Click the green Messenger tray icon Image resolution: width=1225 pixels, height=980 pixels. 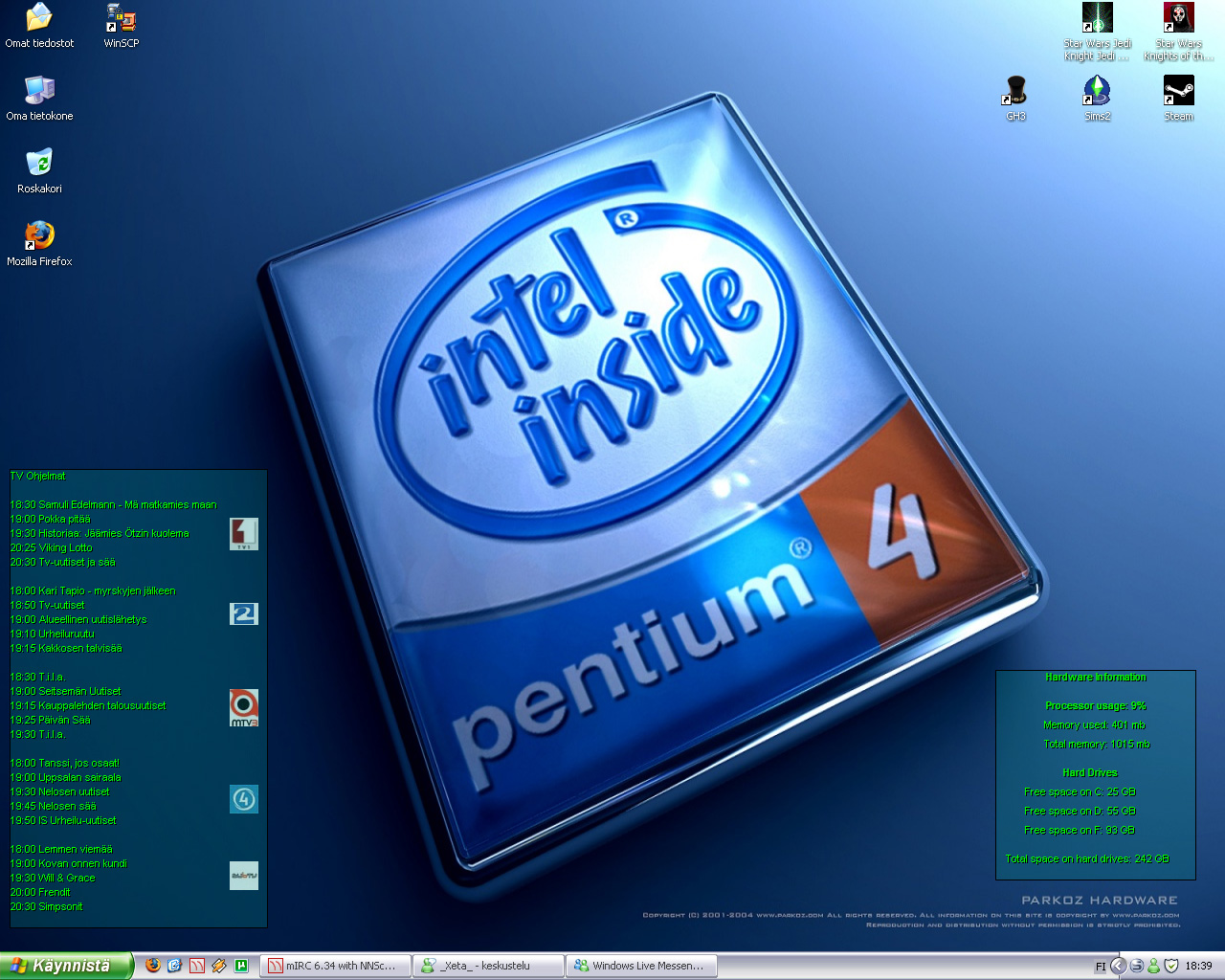(1153, 966)
